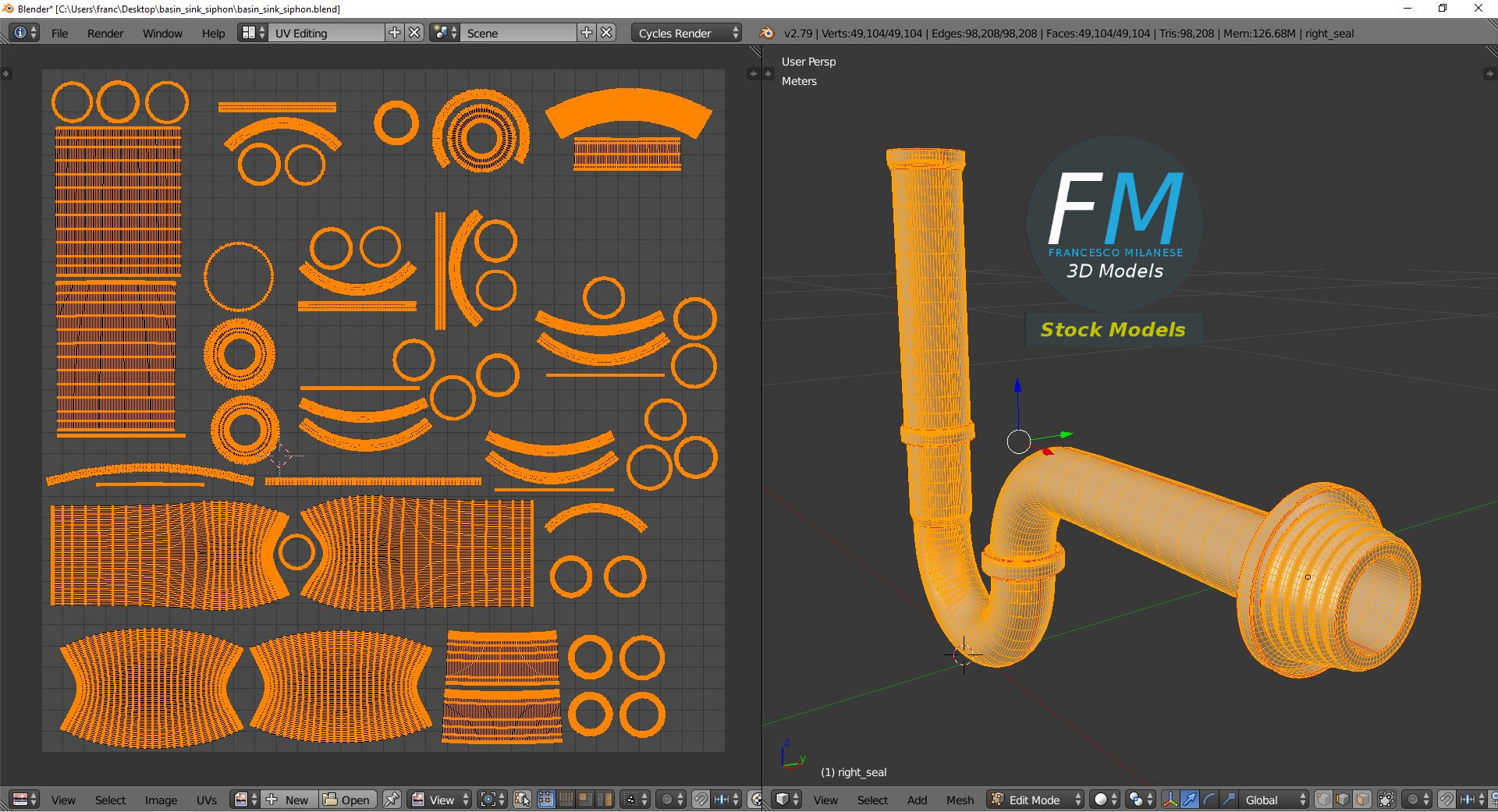This screenshot has height=812, width=1498.
Task: Switch to vertex select mode in 3D view
Action: [x=1323, y=800]
